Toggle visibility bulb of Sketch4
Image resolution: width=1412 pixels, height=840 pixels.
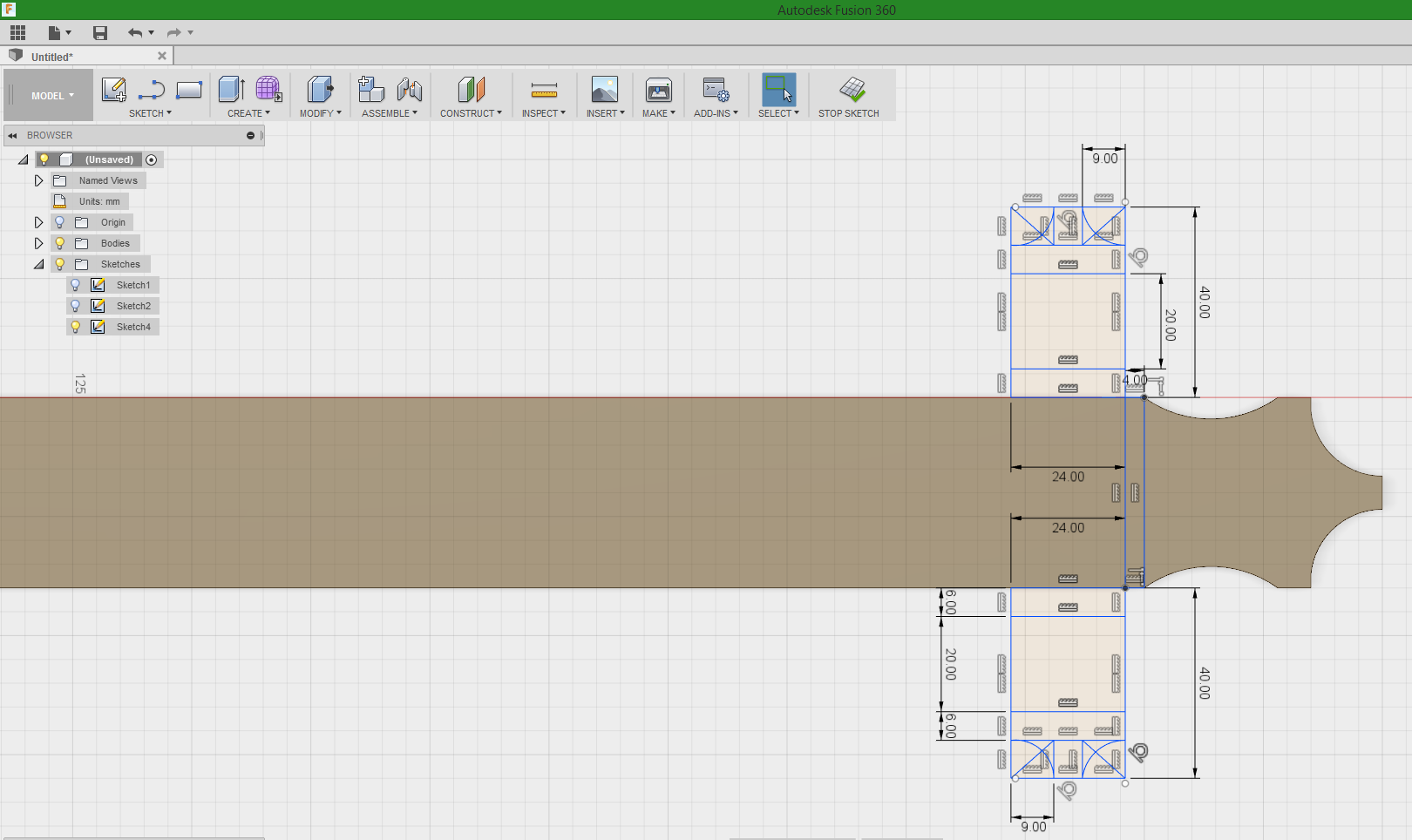tap(76, 327)
